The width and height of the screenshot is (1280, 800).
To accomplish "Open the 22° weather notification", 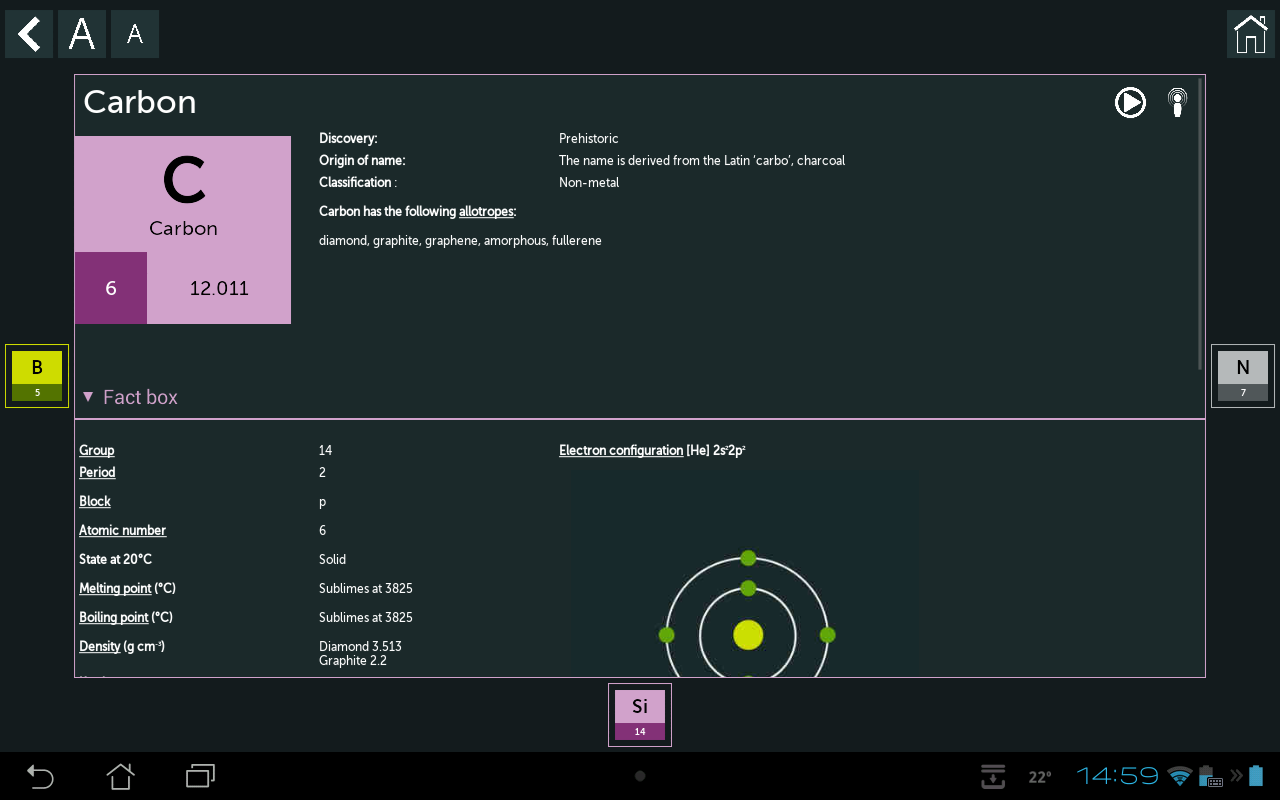I will (1040, 777).
